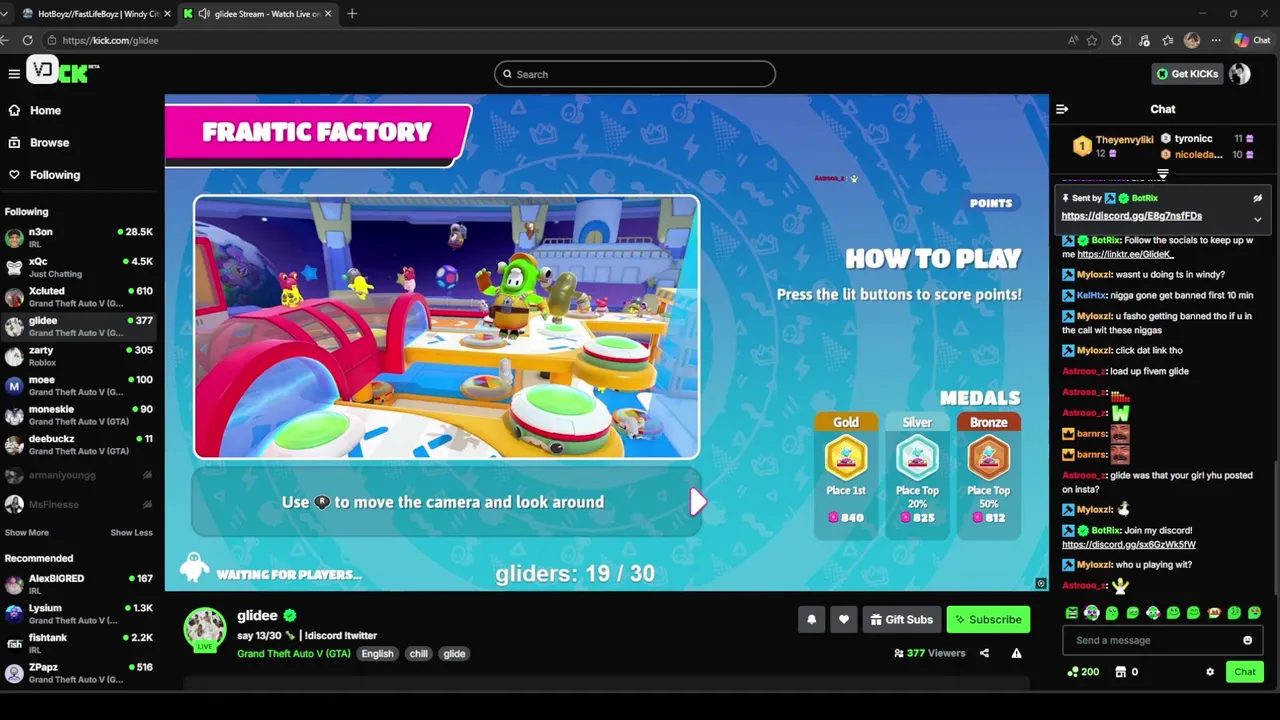Click the crab emote in chat bar
1280x720 pixels.
tap(1214, 613)
